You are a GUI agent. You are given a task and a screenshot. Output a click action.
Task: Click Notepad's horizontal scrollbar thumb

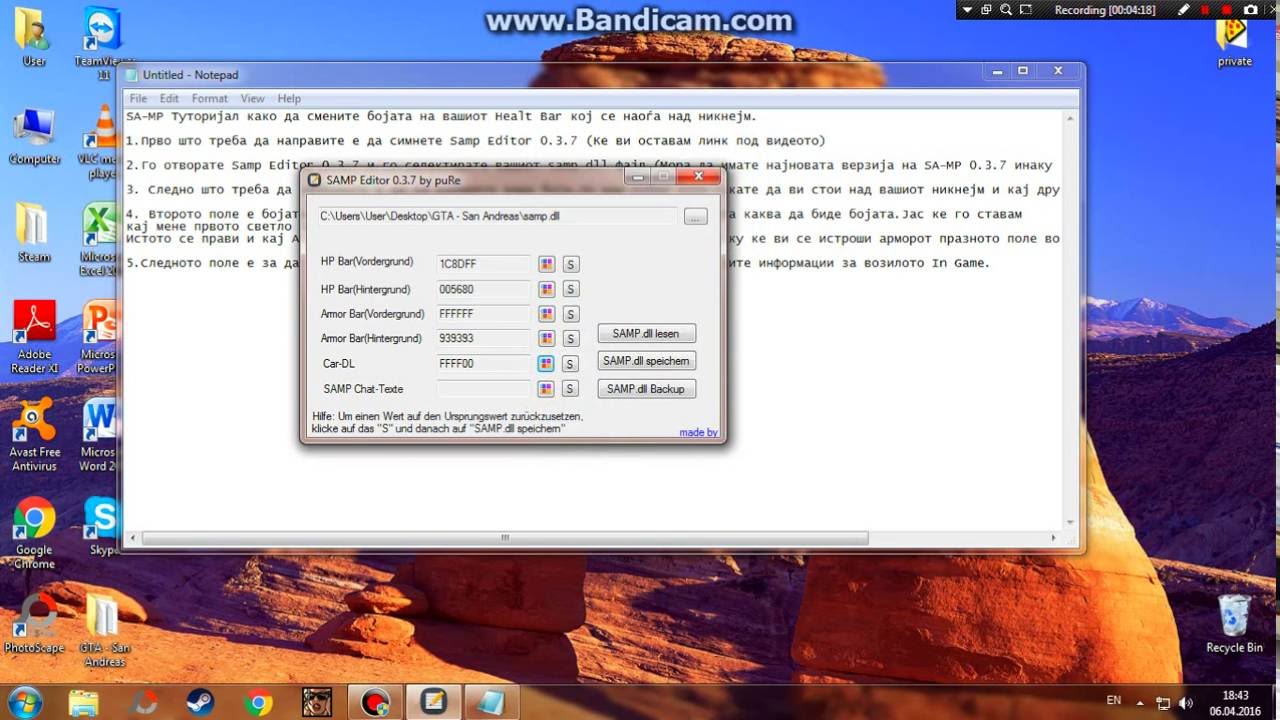pos(505,538)
